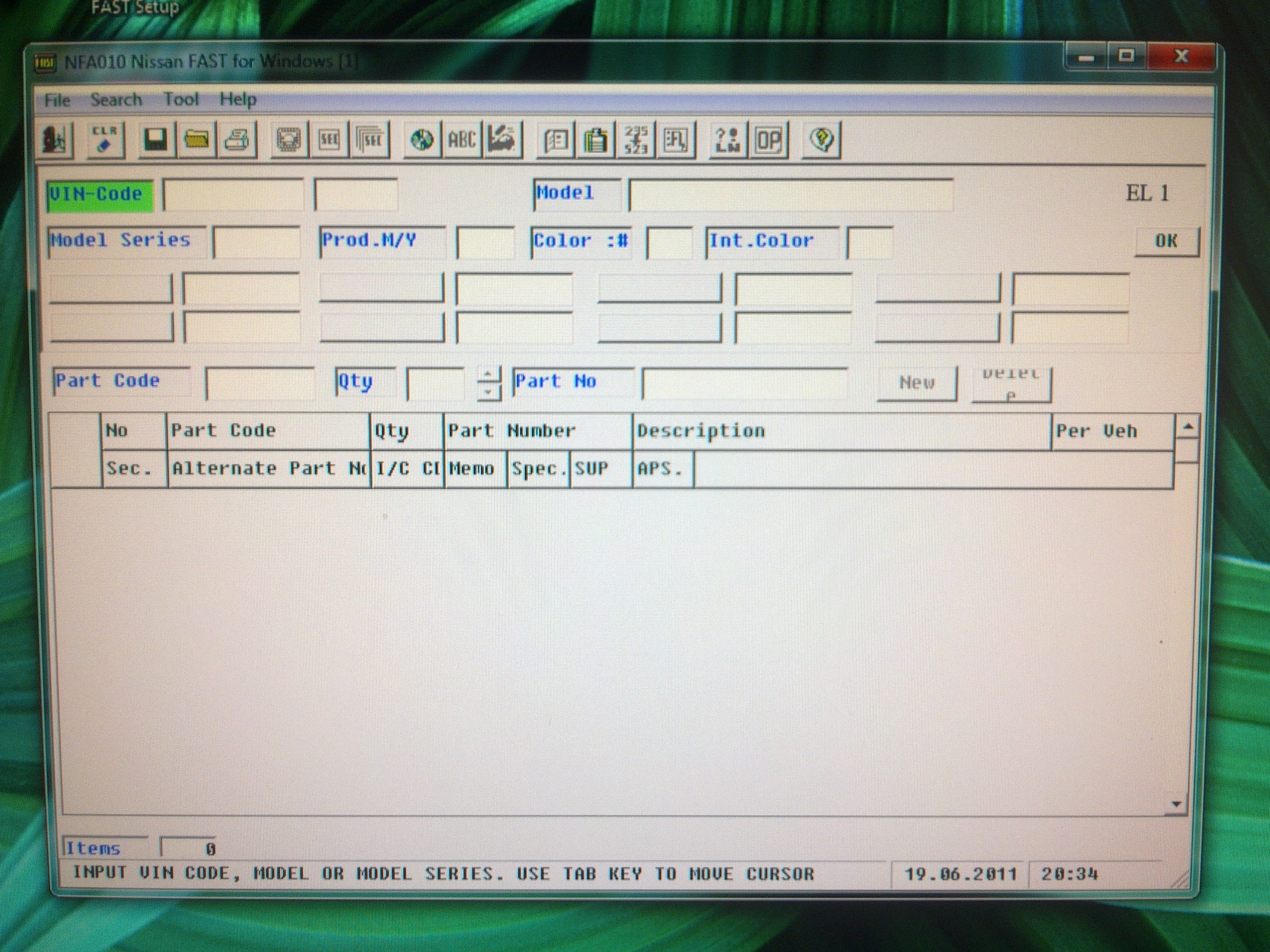Click the single SEC section icon
The height and width of the screenshot is (952, 1270).
(x=329, y=140)
